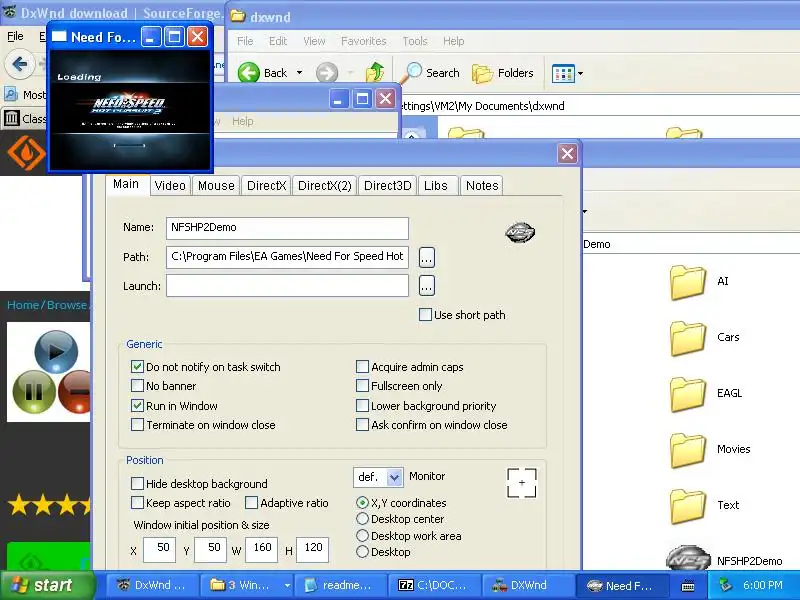Click the W width value field
This screenshot has width=800, height=600.
click(x=261, y=549)
